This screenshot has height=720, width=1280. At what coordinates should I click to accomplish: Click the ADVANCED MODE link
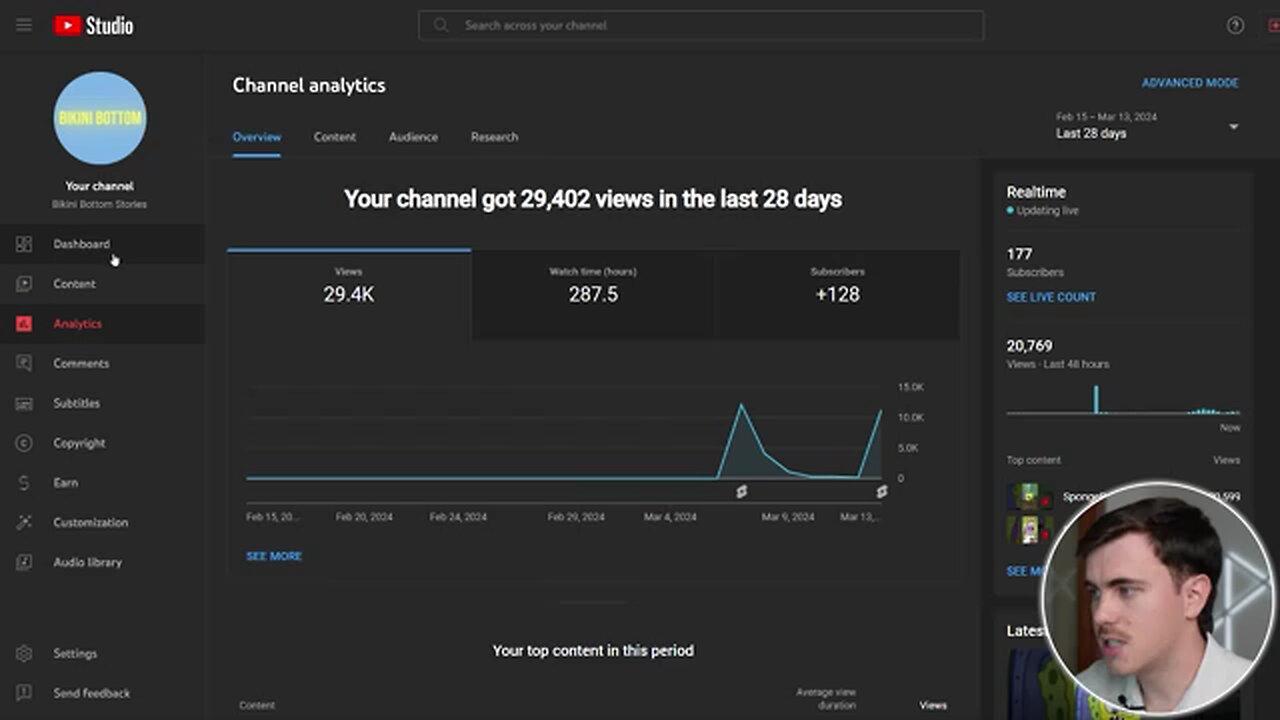1190,83
